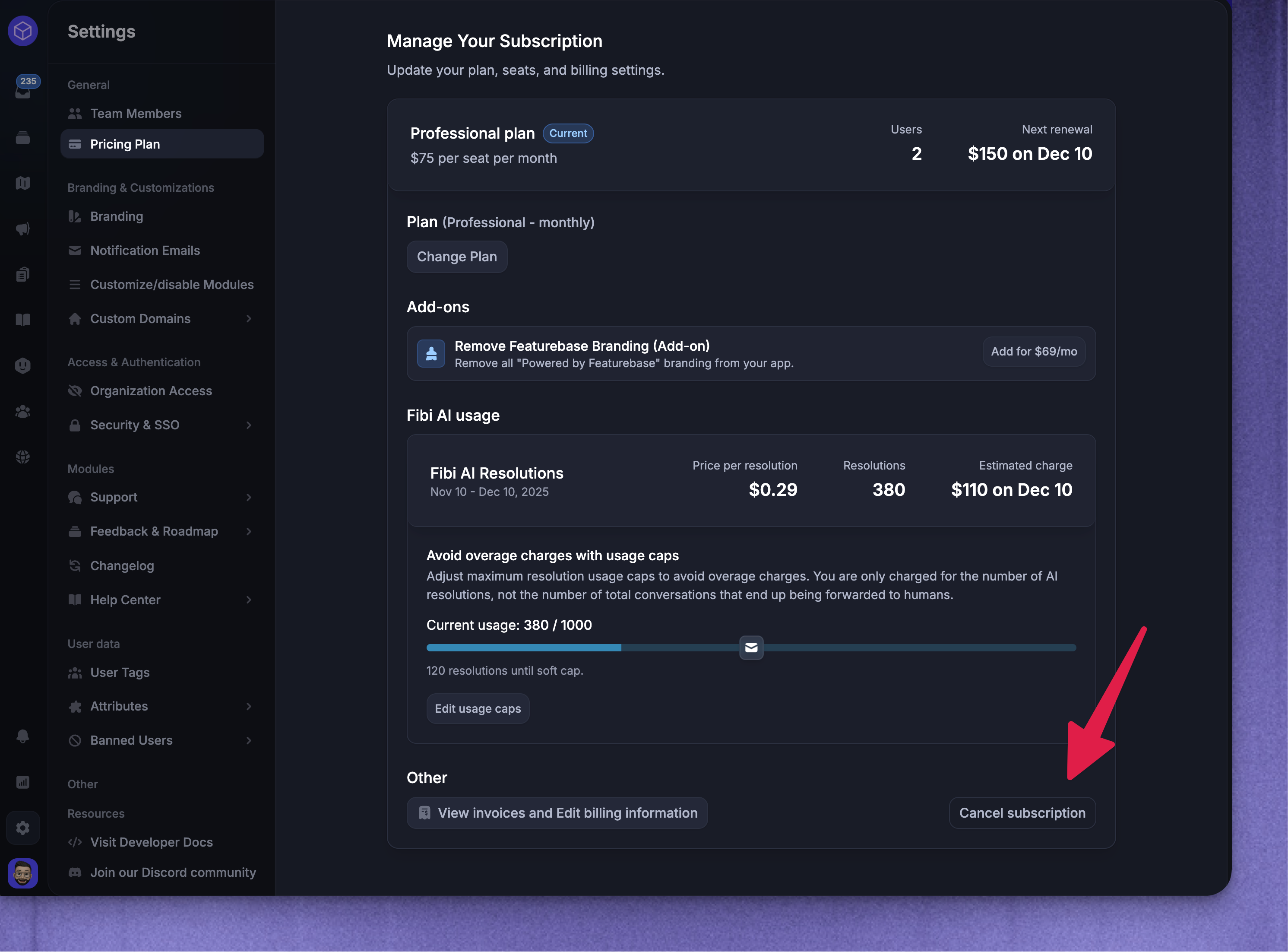Click the Current usage: 380 / 1000 label
Viewport: 1288px width, 952px height.
click(x=509, y=625)
